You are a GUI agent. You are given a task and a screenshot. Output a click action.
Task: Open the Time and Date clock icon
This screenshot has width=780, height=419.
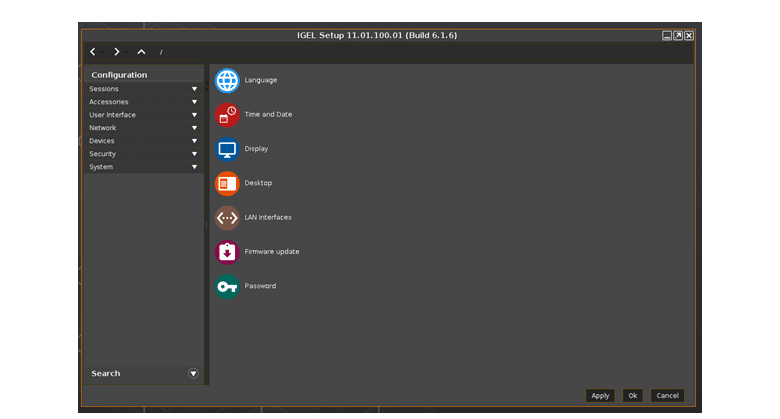(227, 115)
